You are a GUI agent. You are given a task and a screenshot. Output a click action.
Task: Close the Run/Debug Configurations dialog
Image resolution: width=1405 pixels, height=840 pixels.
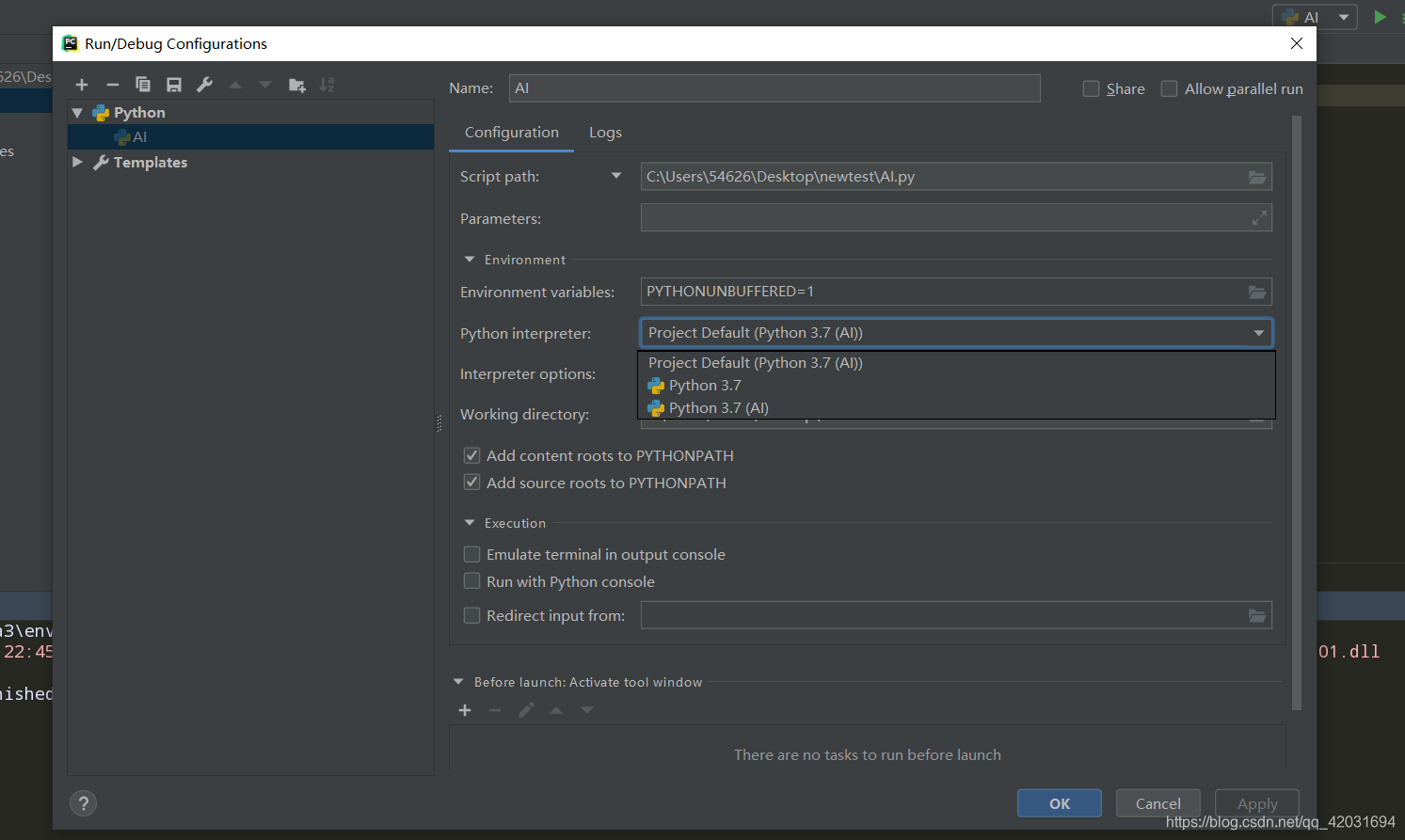tap(1297, 43)
